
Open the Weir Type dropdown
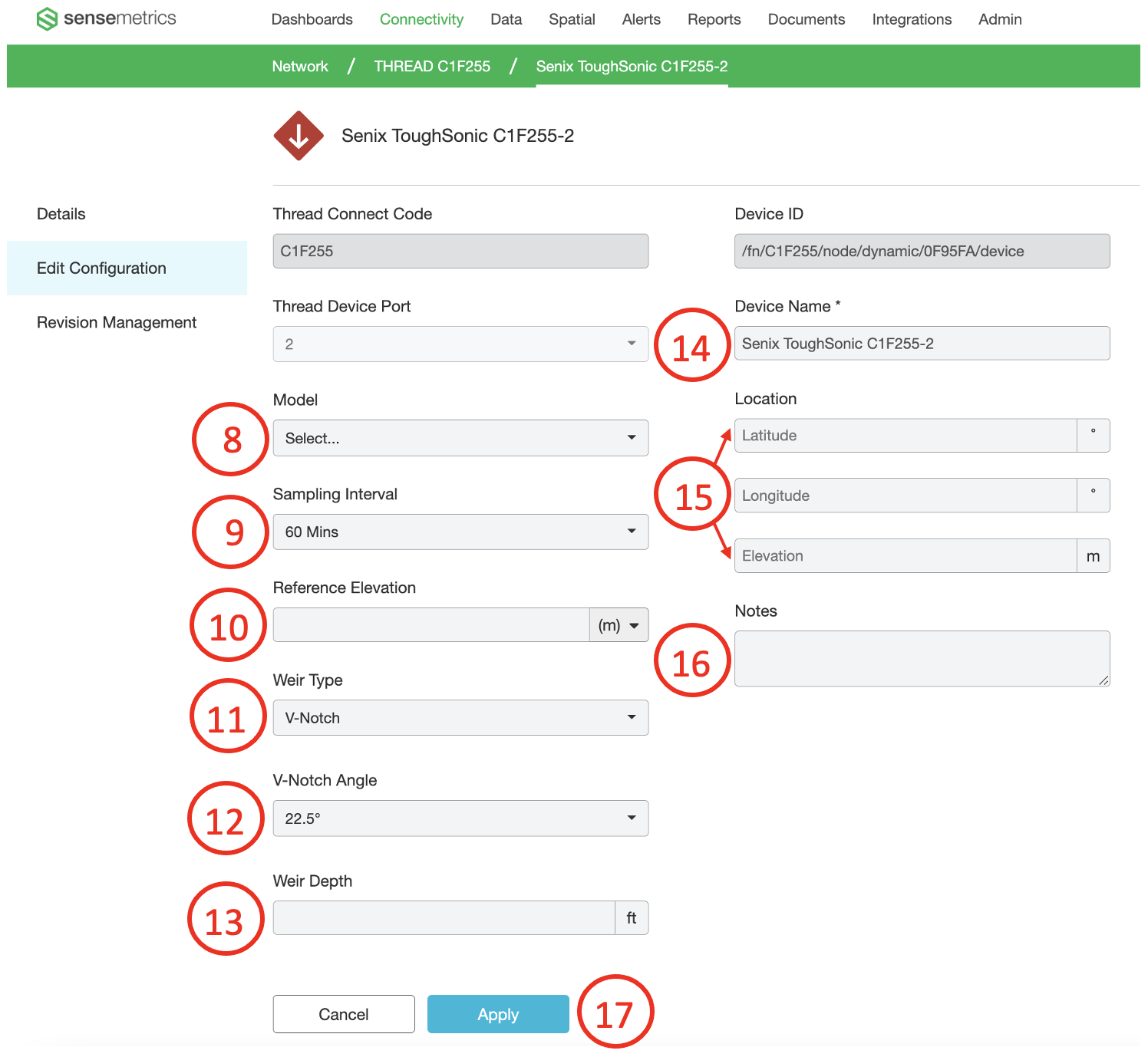tap(460, 718)
